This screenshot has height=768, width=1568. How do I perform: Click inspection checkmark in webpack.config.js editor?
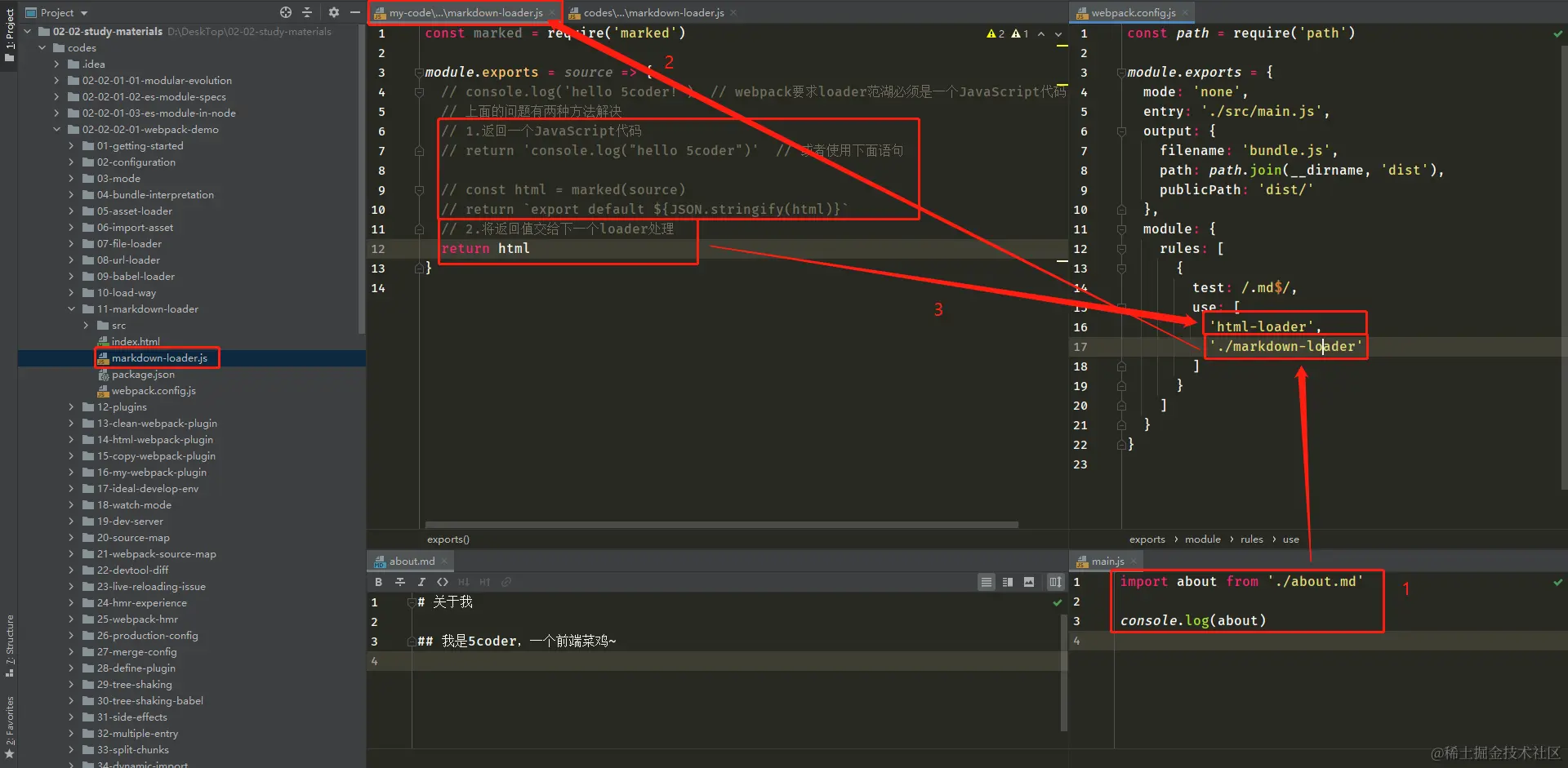click(1558, 33)
